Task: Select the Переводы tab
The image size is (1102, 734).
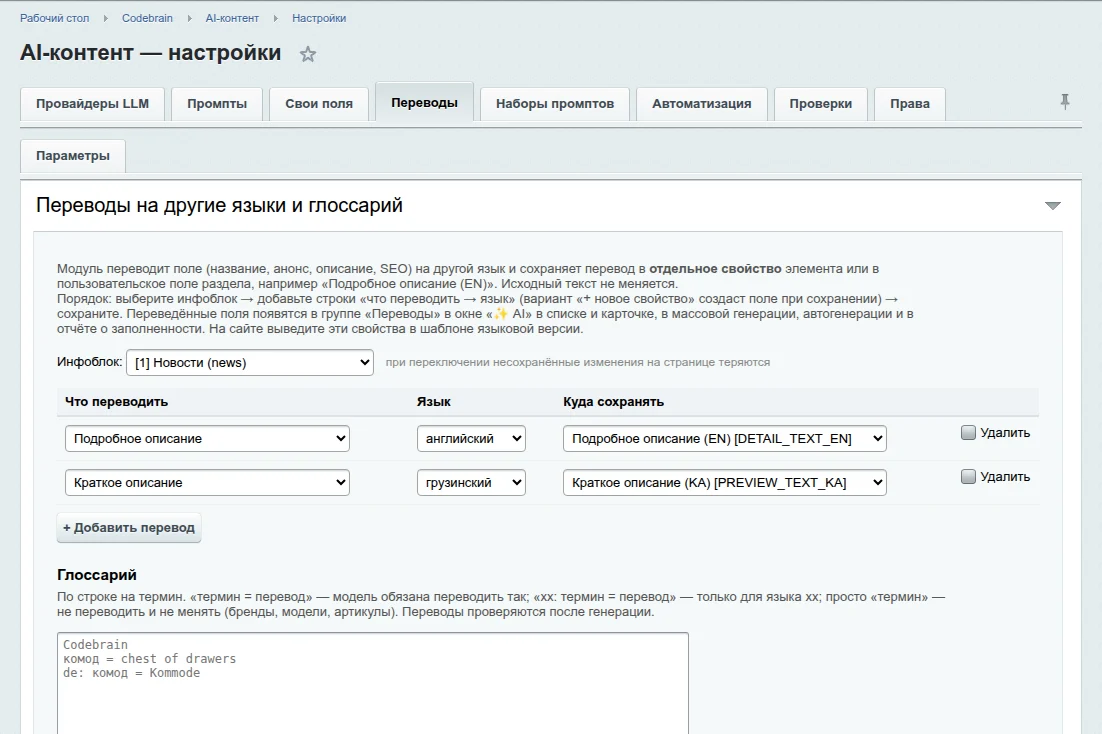Action: click(x=424, y=103)
